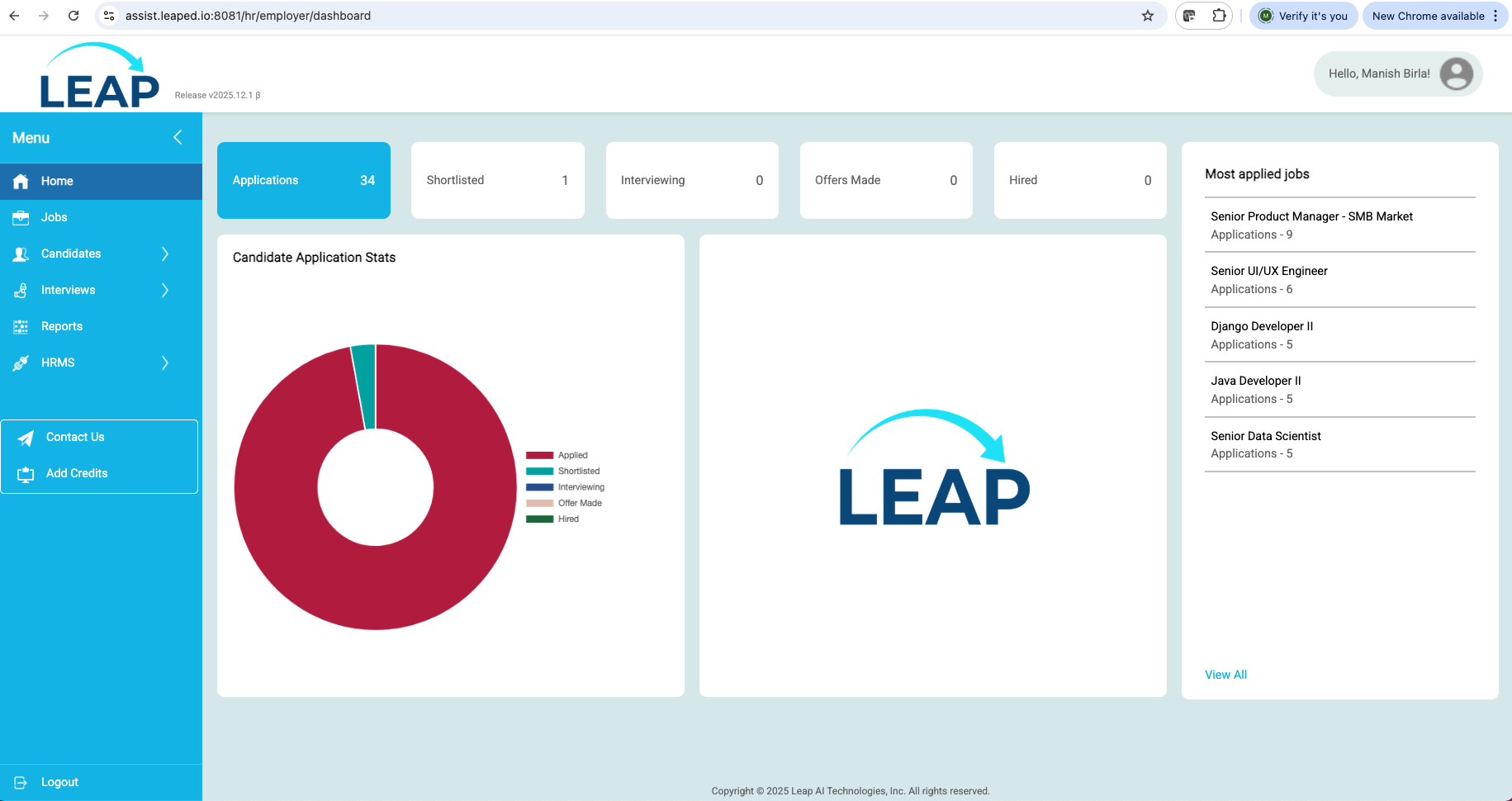Toggle the Applied series in chart legend
1512x801 pixels.
coord(557,455)
